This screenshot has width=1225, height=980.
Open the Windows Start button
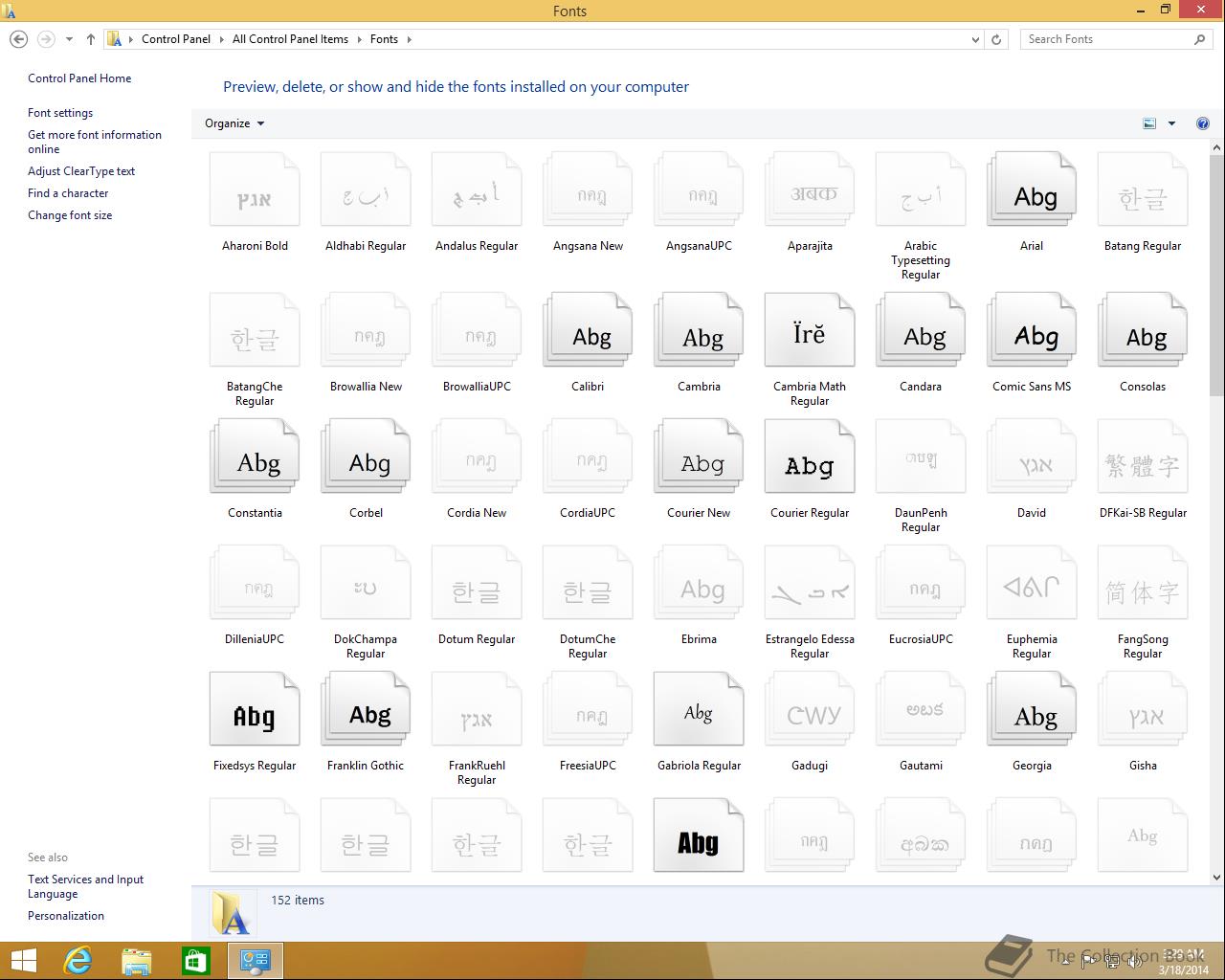click(23, 961)
